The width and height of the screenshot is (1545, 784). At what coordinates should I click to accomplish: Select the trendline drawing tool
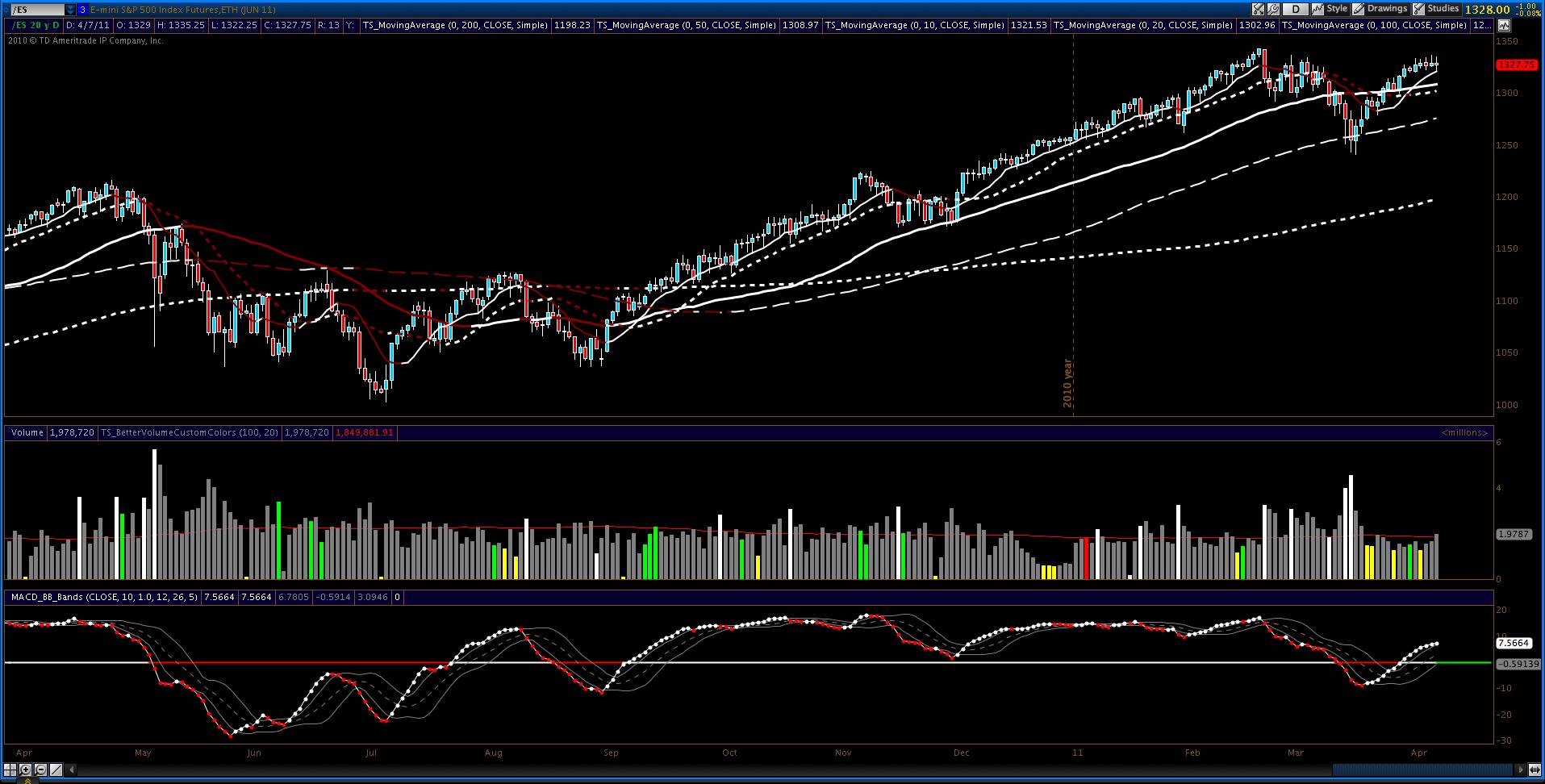pos(56,769)
